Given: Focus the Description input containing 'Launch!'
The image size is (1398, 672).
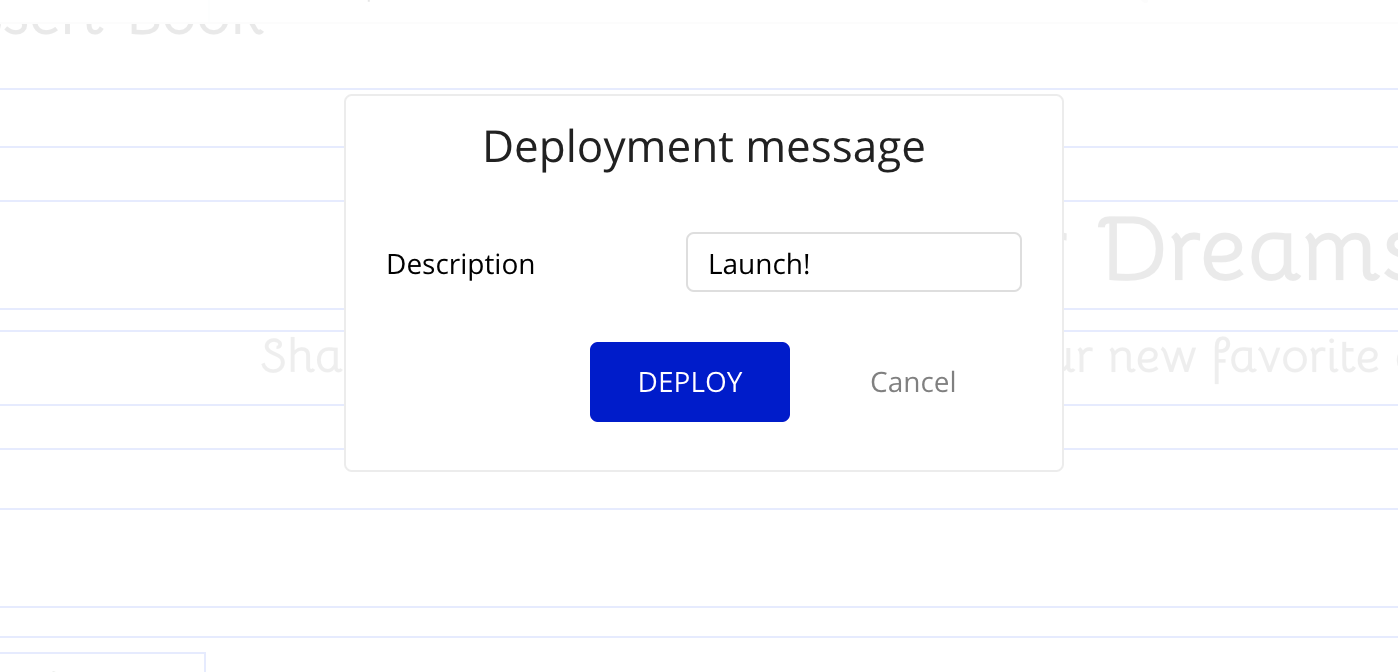Looking at the screenshot, I should 854,263.
